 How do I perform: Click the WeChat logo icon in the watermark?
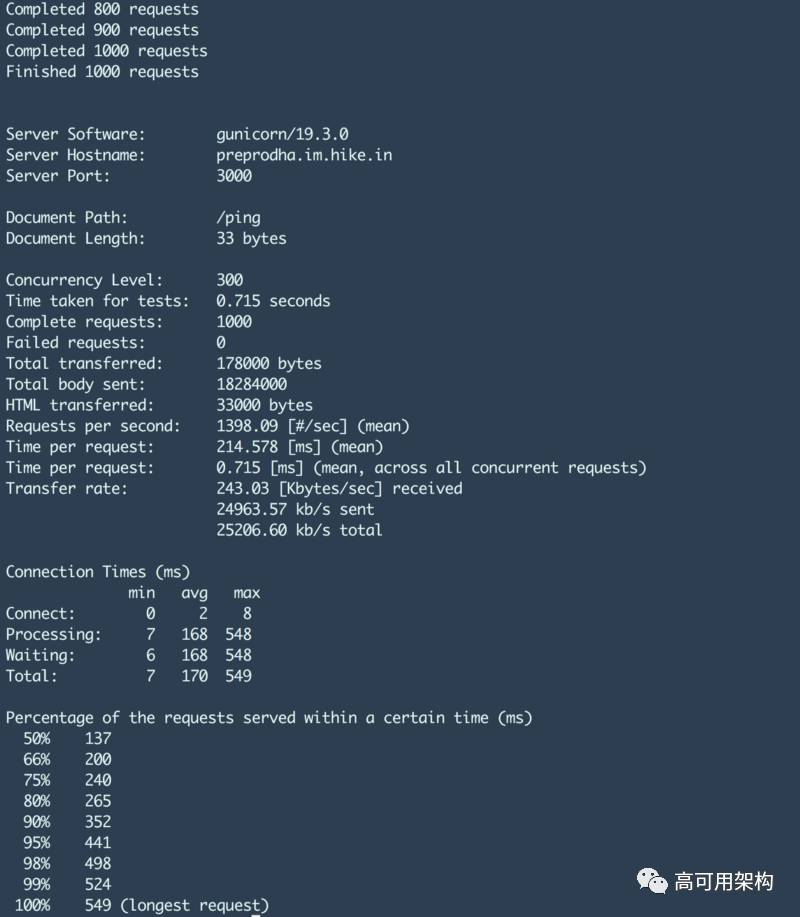point(651,881)
